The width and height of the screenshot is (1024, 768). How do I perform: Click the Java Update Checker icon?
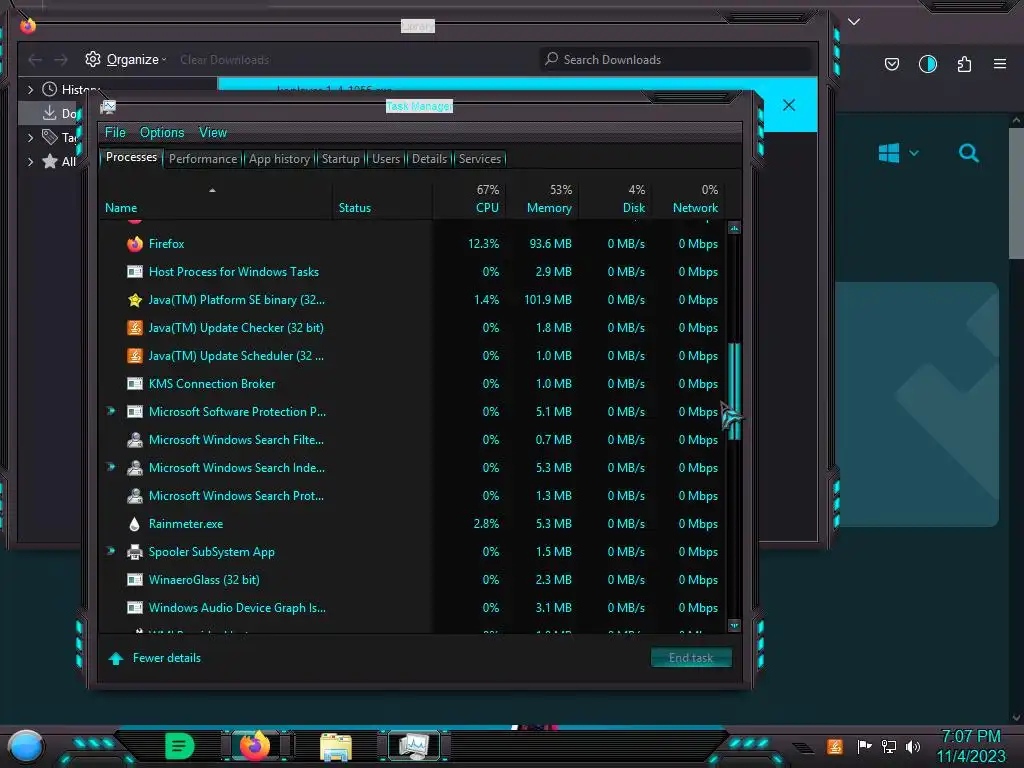point(135,328)
